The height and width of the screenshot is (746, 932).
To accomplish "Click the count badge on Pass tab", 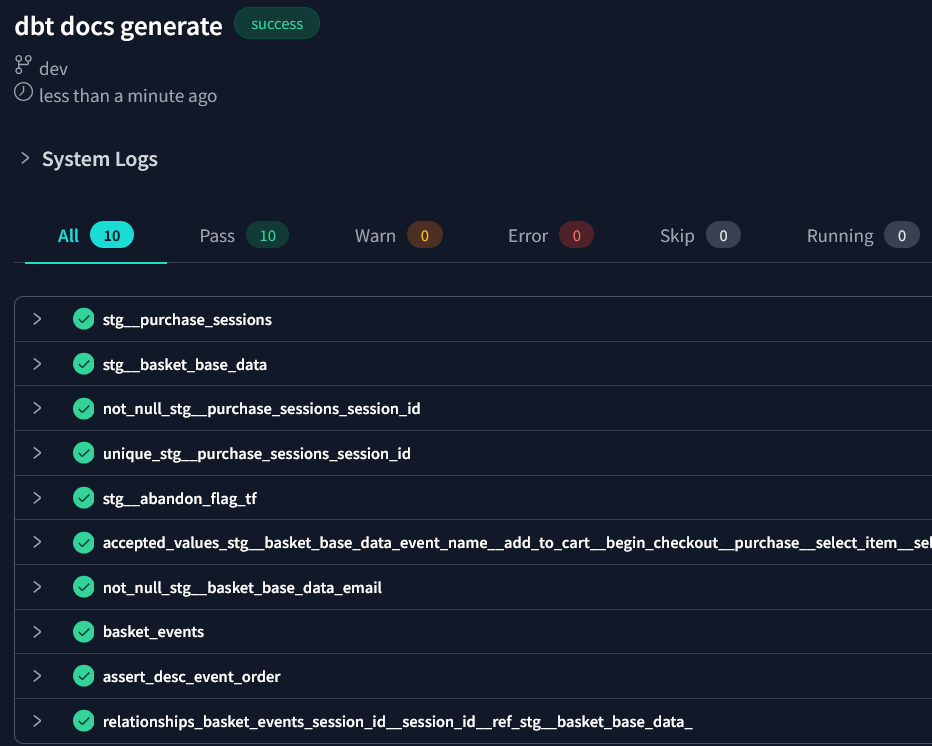I will pos(267,235).
